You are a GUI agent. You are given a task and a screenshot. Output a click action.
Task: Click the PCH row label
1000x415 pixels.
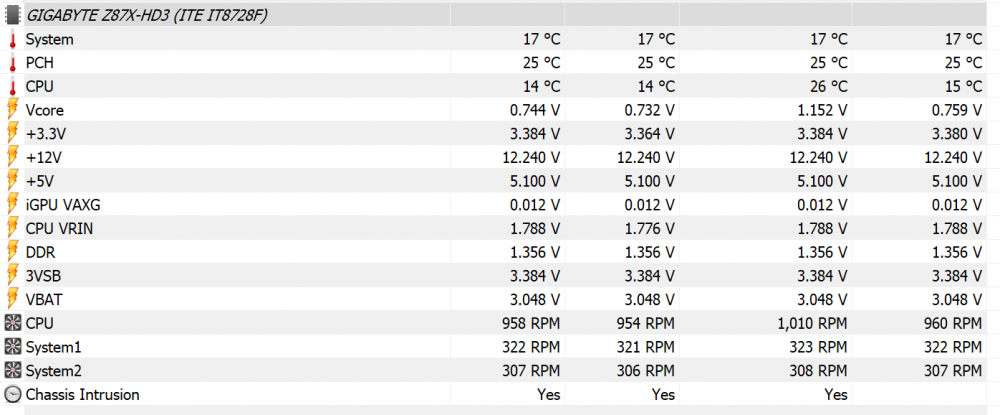coord(39,63)
